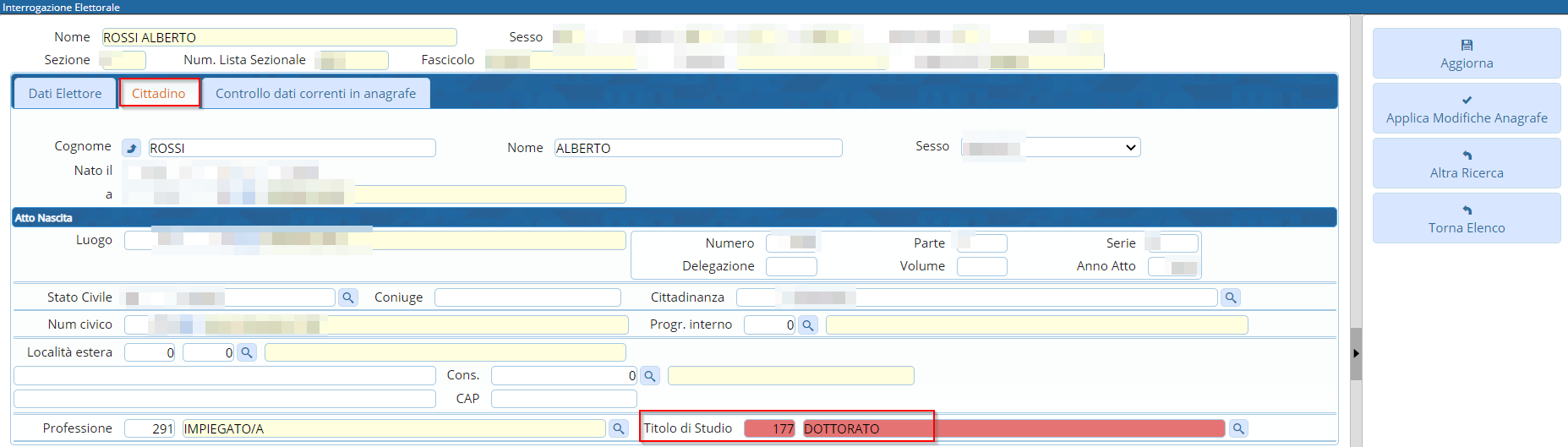Open Cittadinanza search magnifier icon
The width and height of the screenshot is (1568, 447).
click(x=1231, y=297)
